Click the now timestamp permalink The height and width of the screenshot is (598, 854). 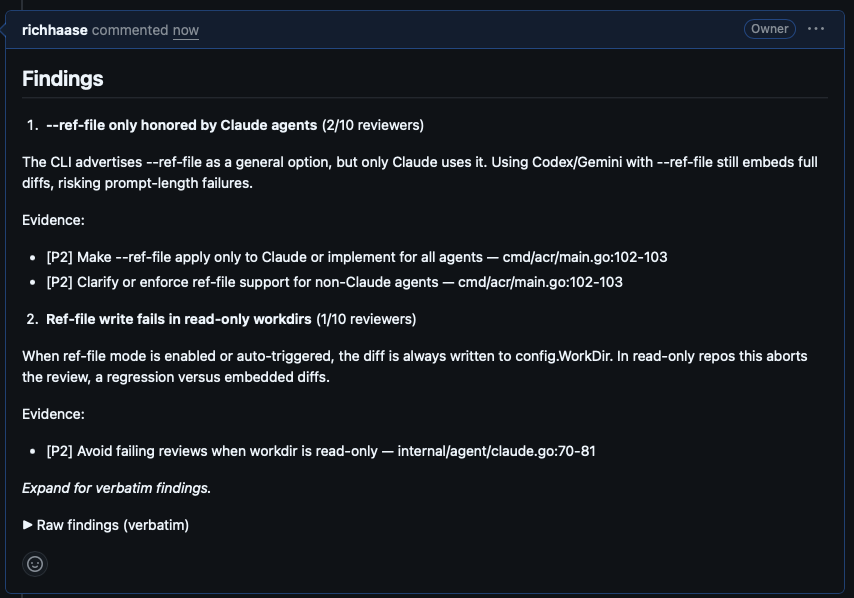coord(185,31)
